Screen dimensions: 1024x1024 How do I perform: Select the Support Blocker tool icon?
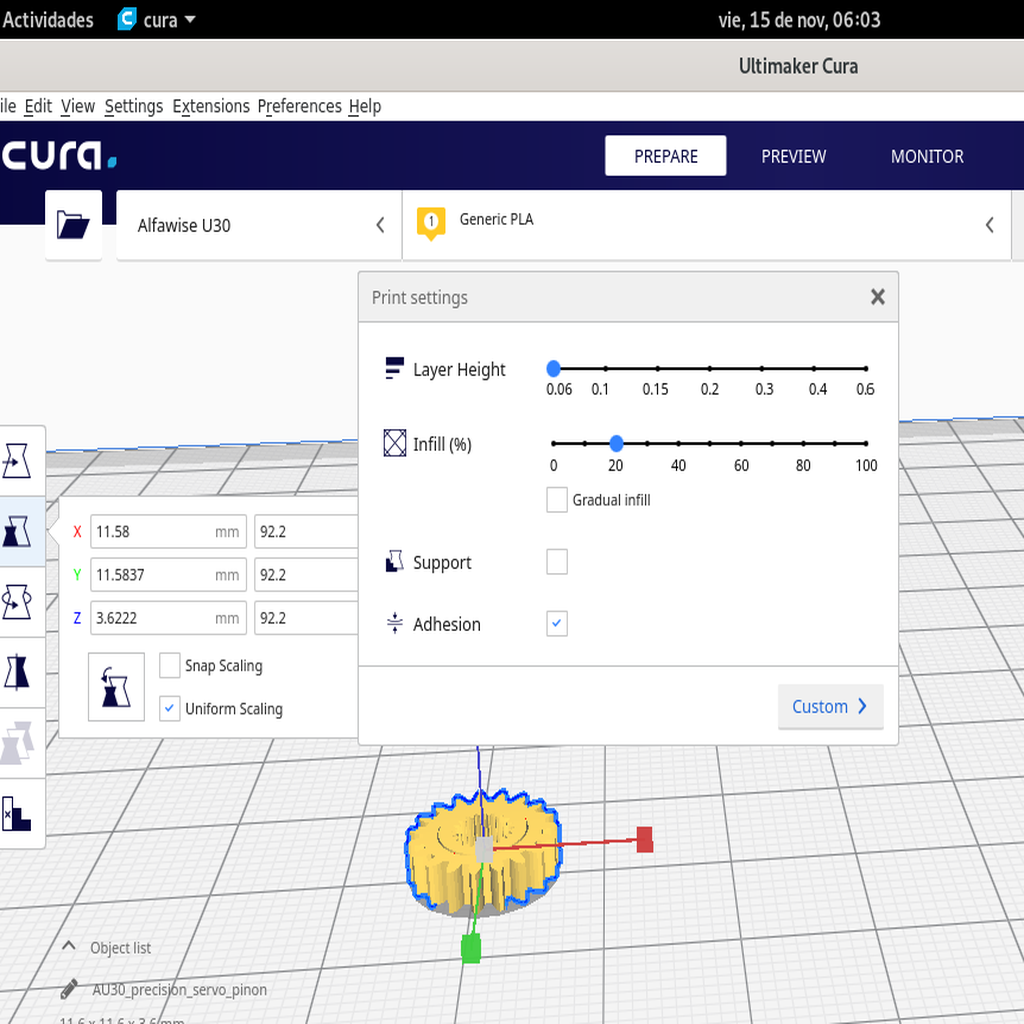pyautogui.click(x=18, y=813)
